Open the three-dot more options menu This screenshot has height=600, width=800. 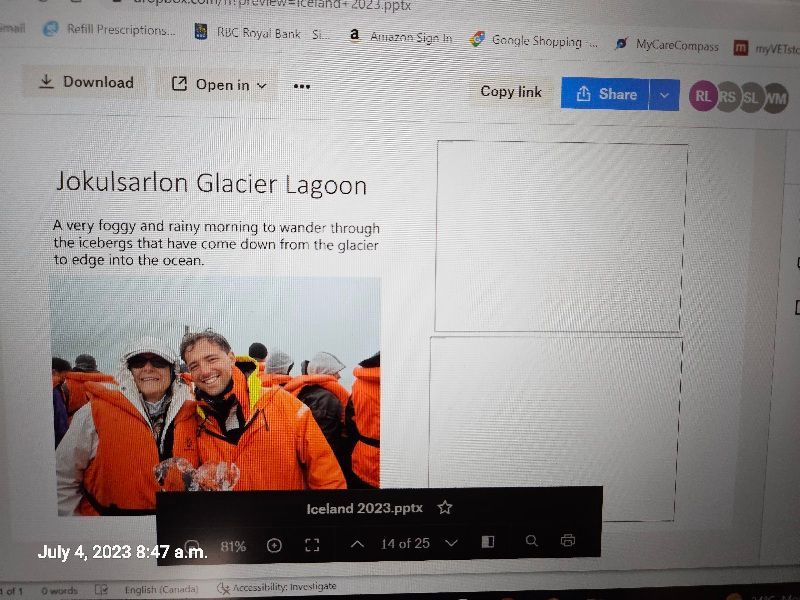coord(302,86)
